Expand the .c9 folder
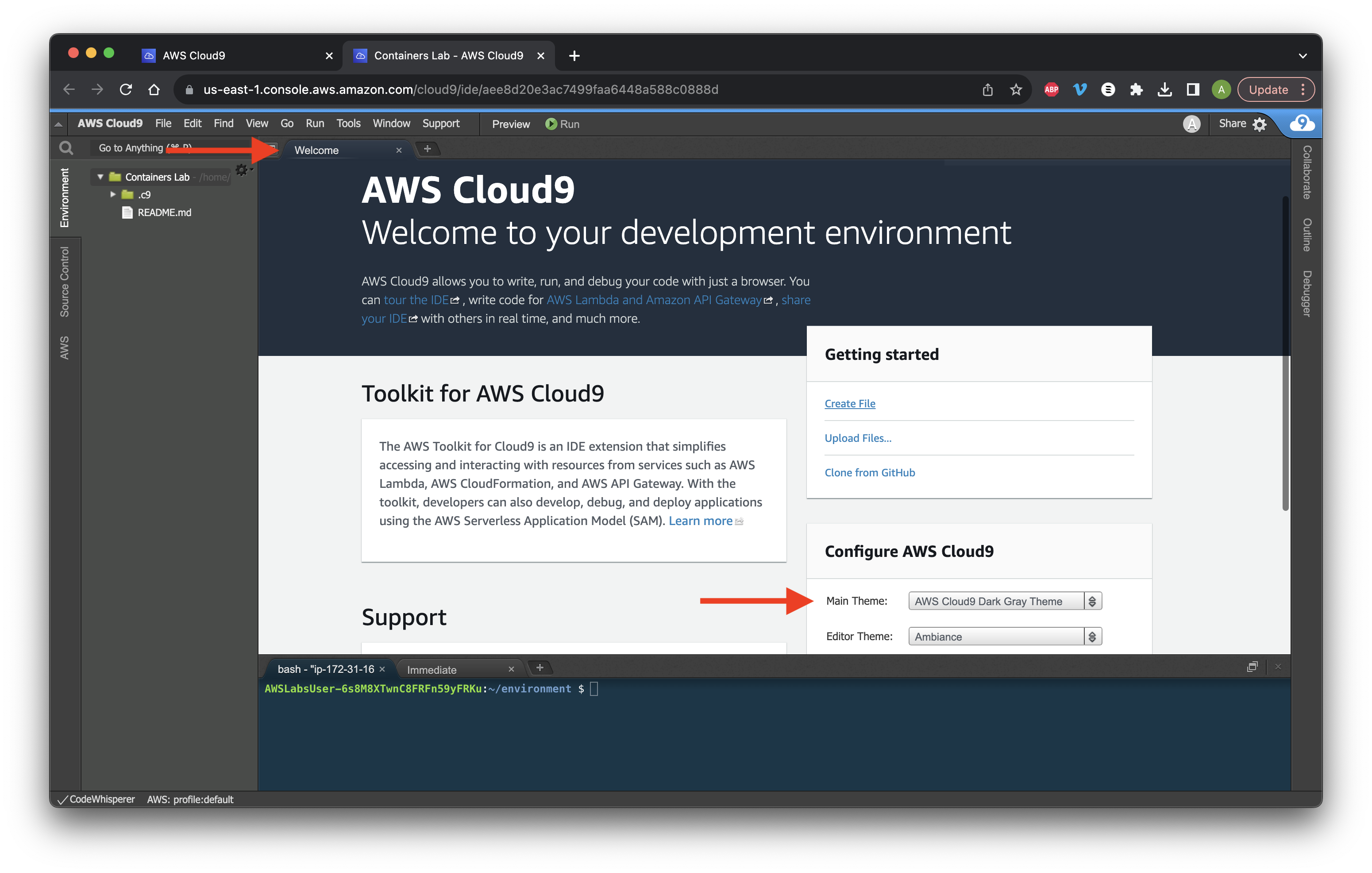1372x873 pixels. tap(113, 194)
